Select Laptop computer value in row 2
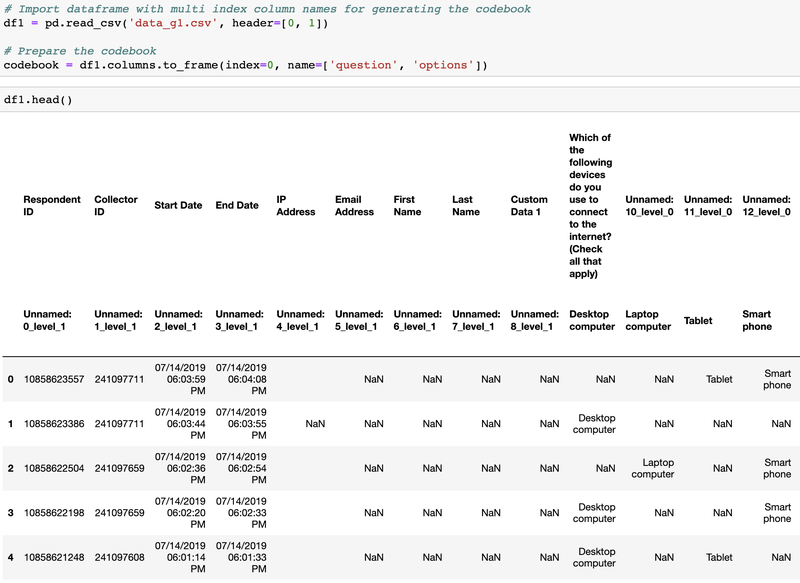800x583 pixels. (652, 468)
